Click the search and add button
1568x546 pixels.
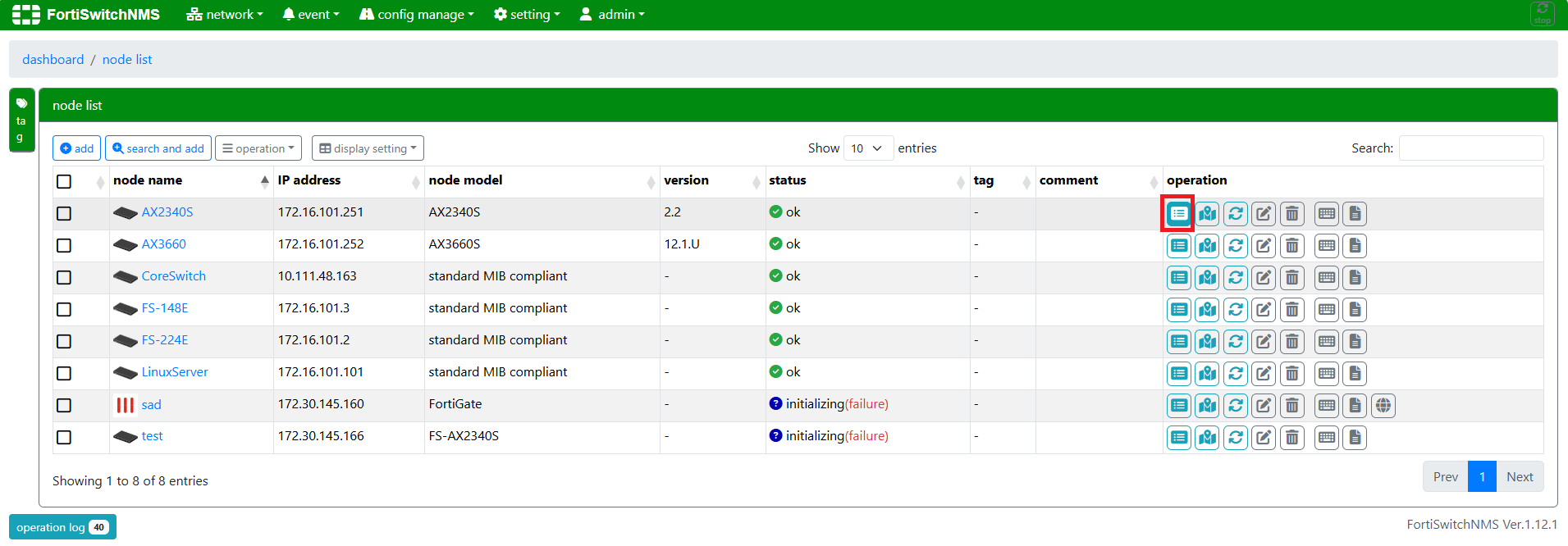tap(158, 148)
